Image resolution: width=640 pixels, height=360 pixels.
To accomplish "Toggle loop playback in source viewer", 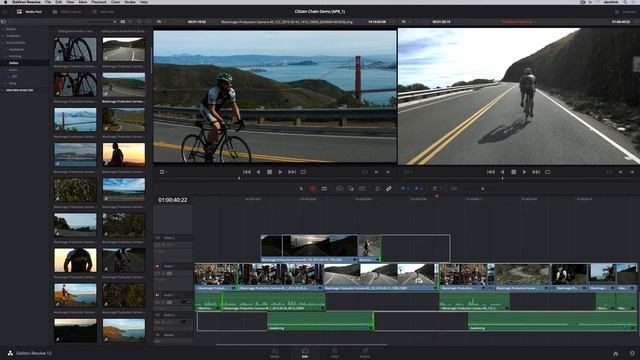I will pyautogui.click(x=303, y=172).
